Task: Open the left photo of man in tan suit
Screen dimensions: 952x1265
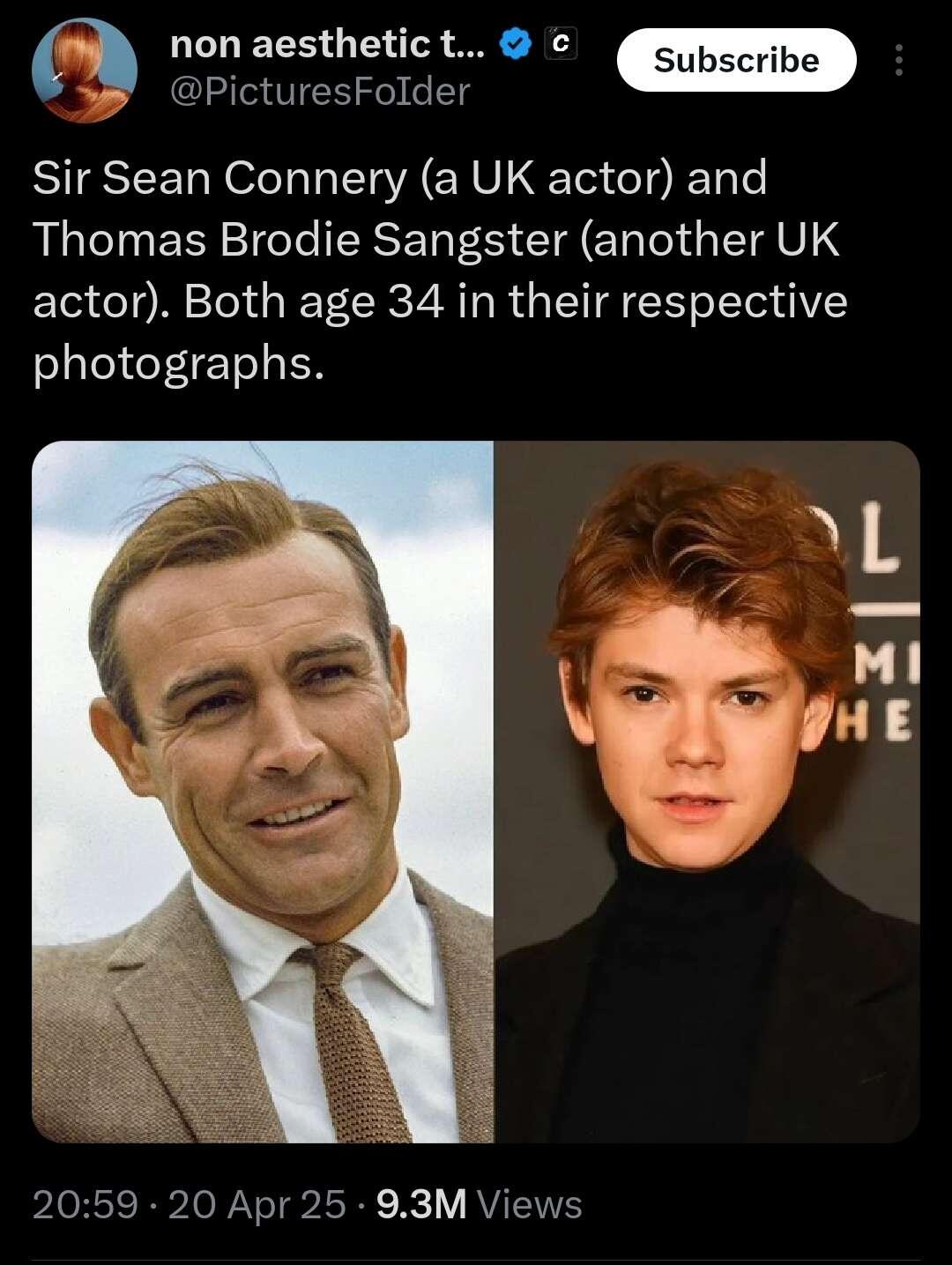Action: 263,792
